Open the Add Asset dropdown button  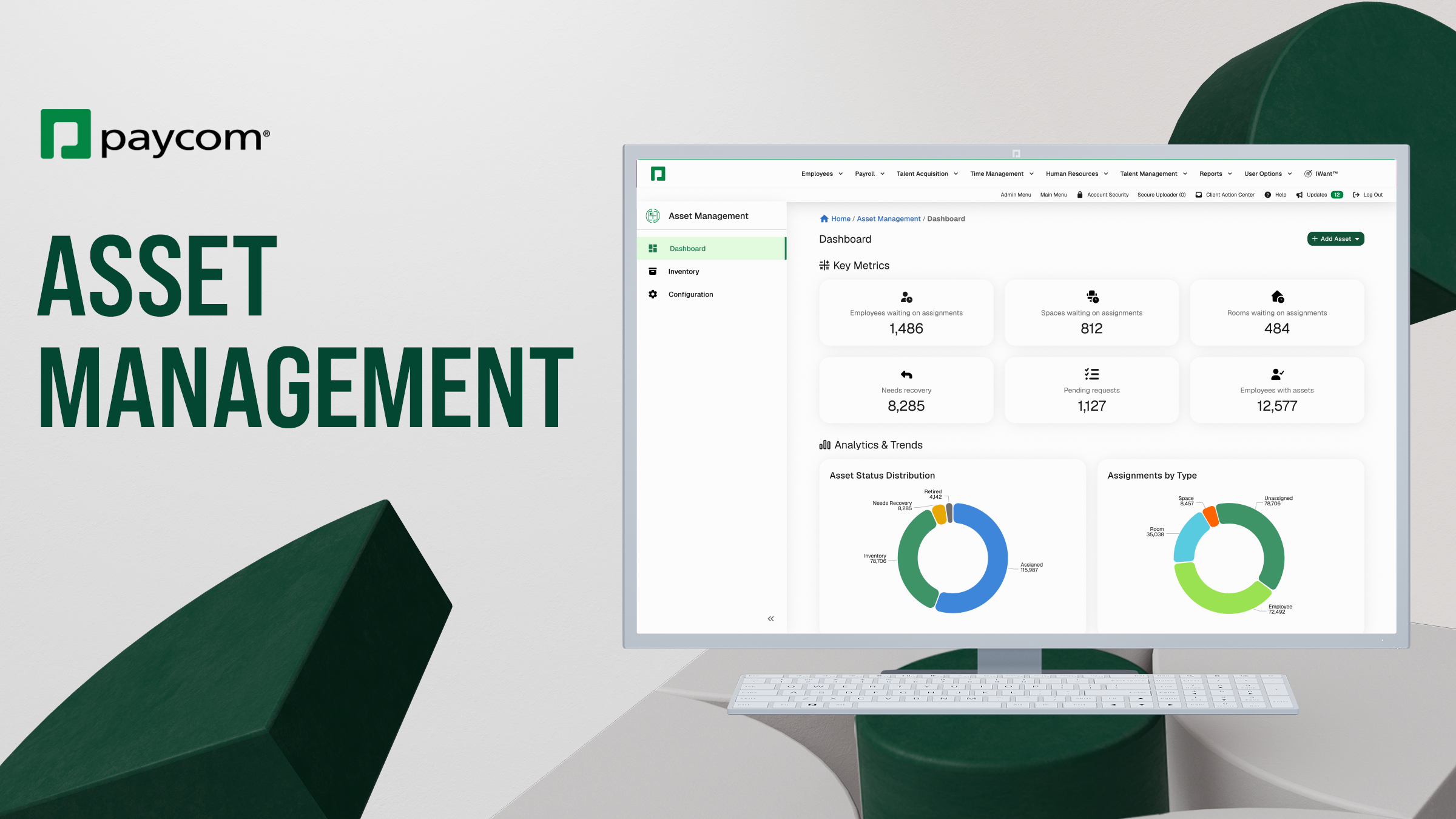pos(1335,239)
